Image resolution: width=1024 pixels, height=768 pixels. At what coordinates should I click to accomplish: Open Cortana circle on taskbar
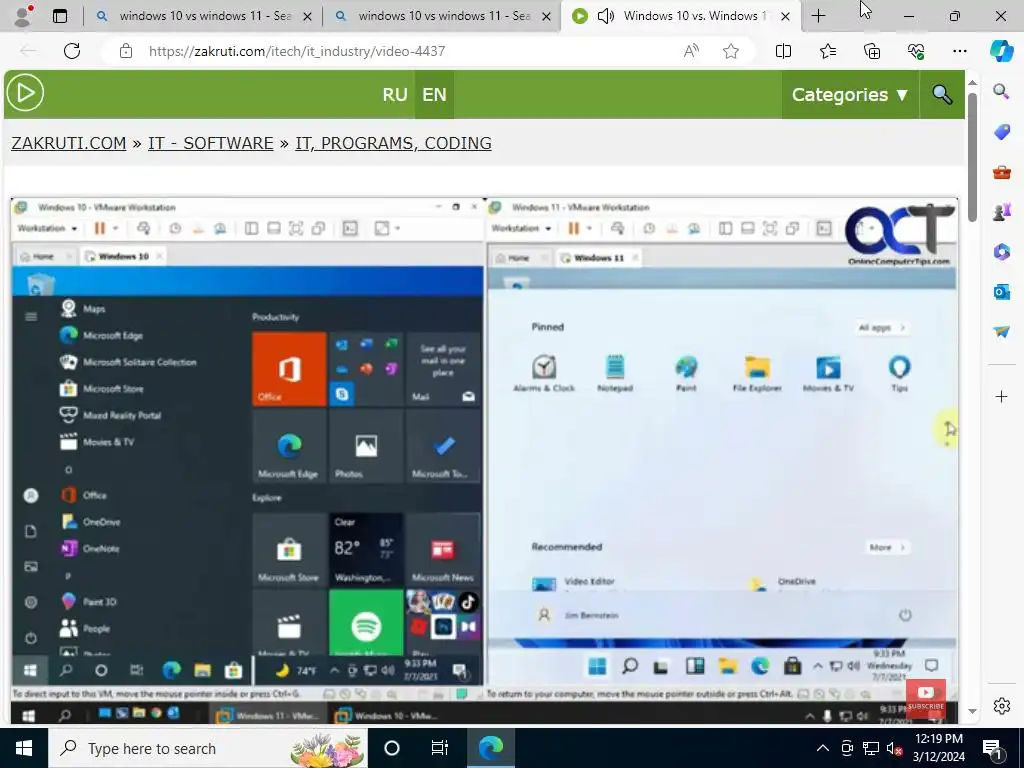(x=391, y=748)
